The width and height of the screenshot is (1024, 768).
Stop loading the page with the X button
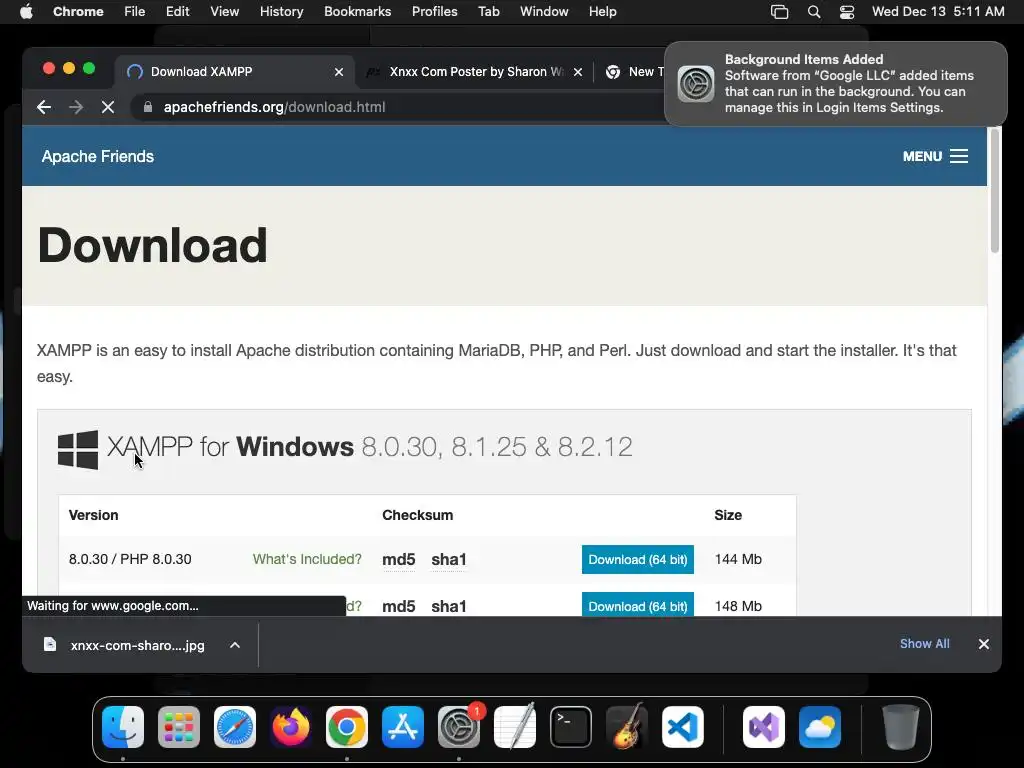click(108, 107)
